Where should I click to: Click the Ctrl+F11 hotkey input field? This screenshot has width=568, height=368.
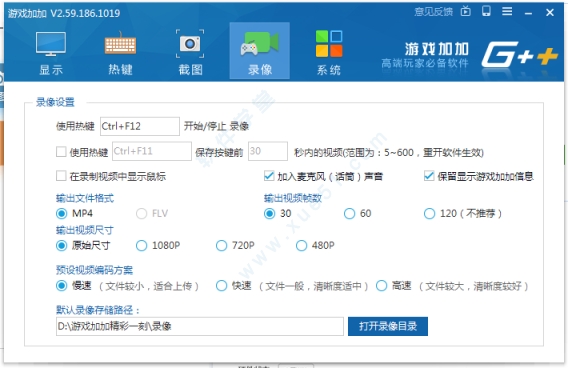coord(152,151)
